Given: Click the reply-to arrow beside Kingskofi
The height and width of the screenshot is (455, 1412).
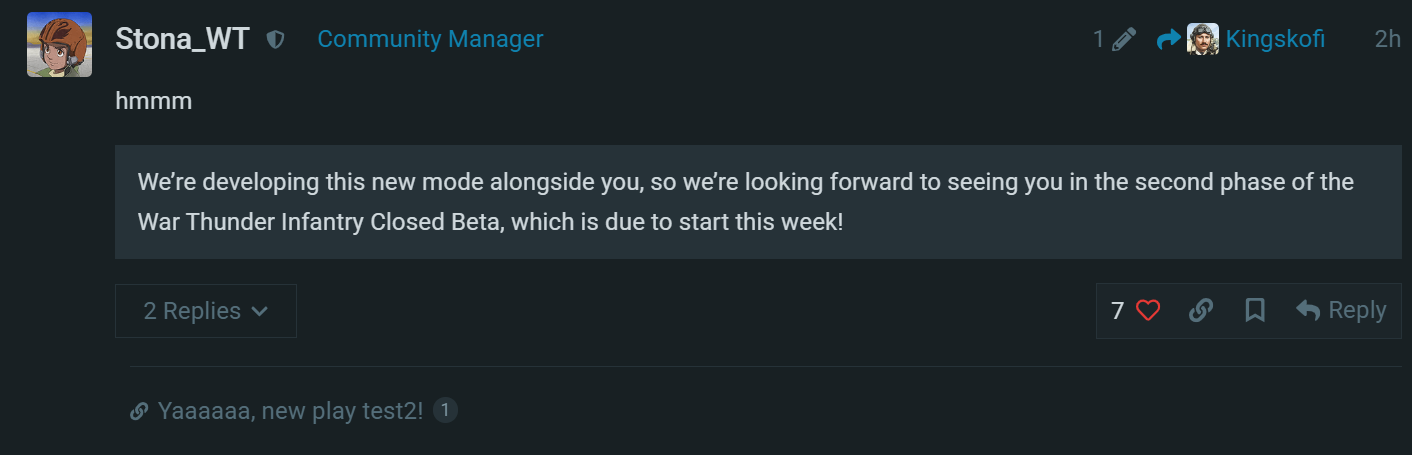Looking at the screenshot, I should click(1168, 39).
